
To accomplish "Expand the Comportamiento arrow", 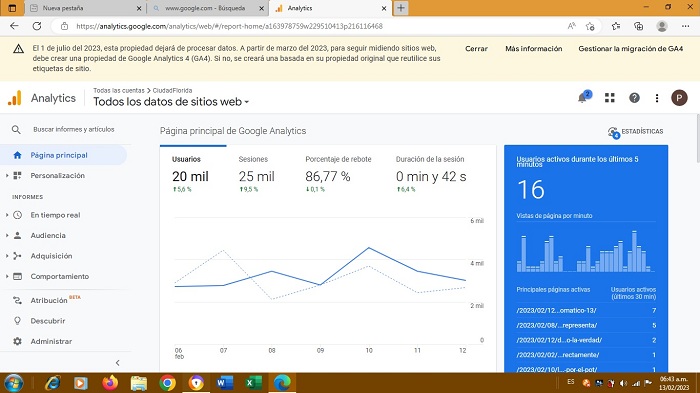I will (7, 276).
